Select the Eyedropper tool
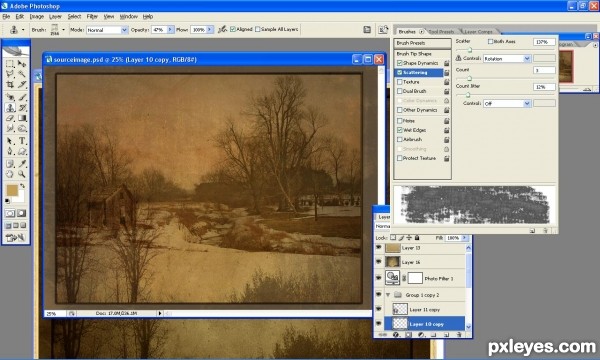 pyautogui.click(x=22, y=164)
